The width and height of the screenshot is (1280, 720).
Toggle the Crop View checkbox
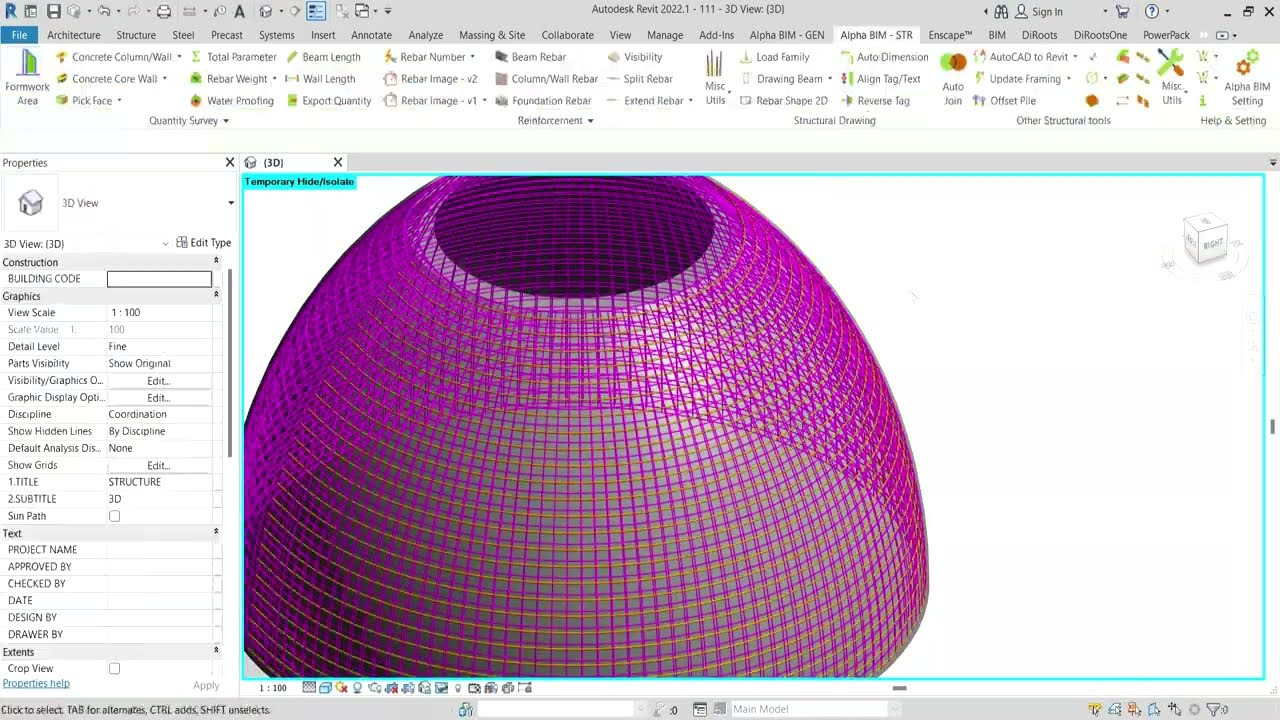[114, 669]
